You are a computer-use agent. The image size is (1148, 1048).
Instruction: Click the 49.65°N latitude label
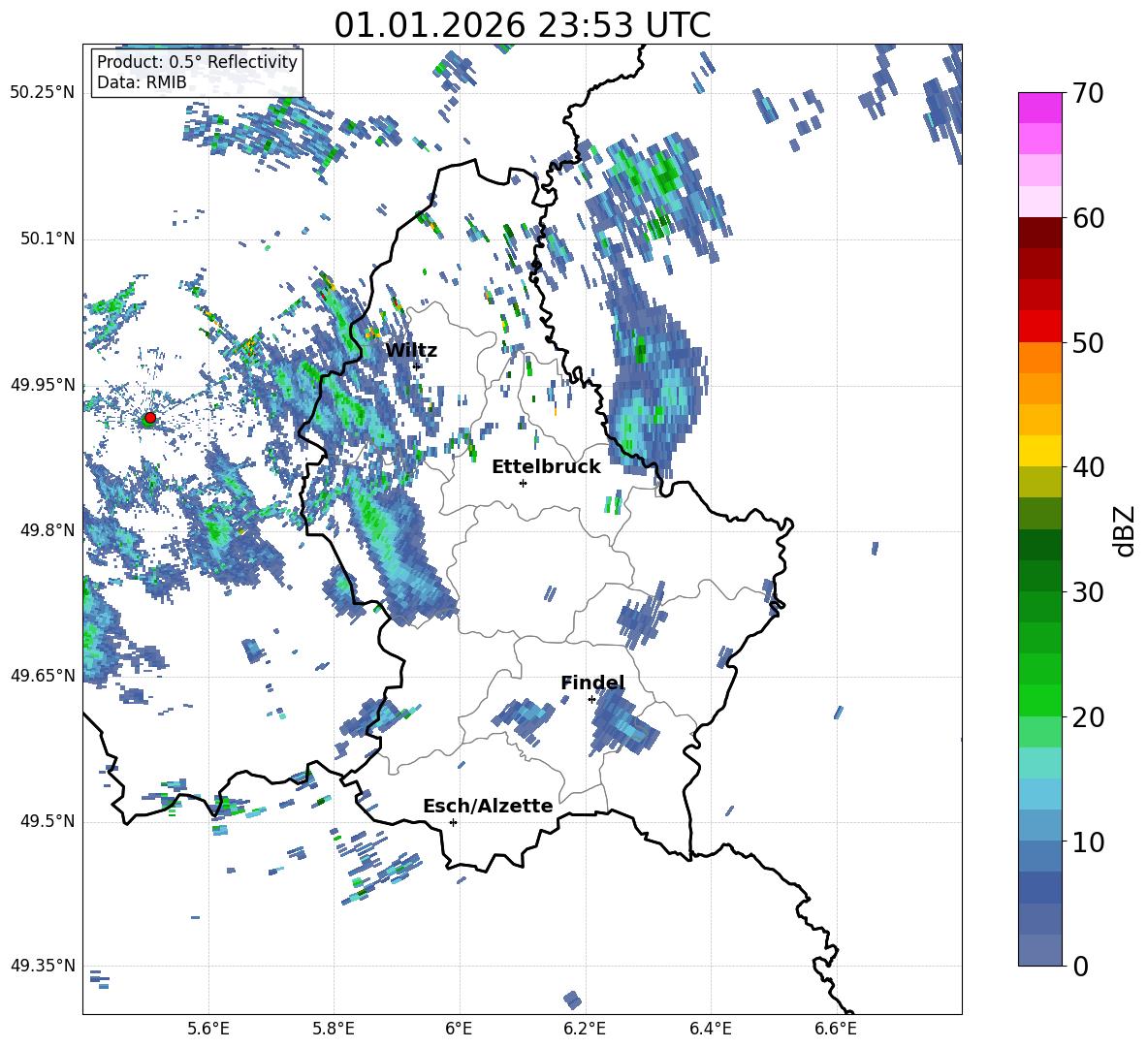pyautogui.click(x=43, y=676)
